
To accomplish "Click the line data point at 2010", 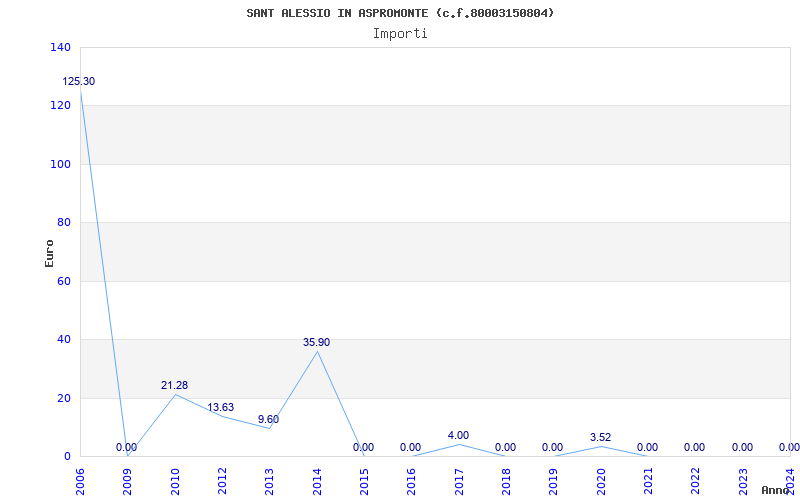I will coord(175,394).
